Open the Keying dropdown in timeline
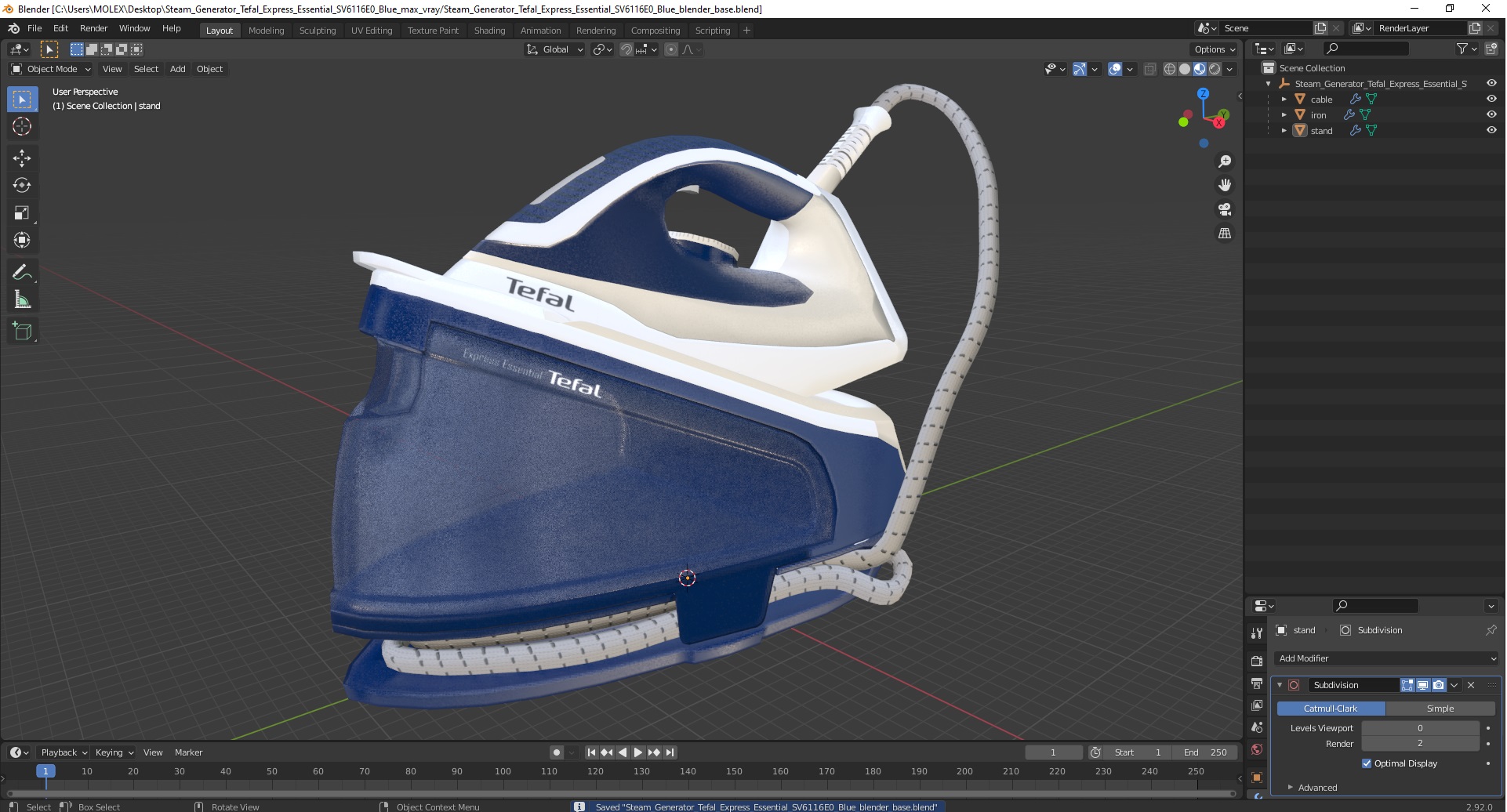This screenshot has height=812, width=1507. 114,752
